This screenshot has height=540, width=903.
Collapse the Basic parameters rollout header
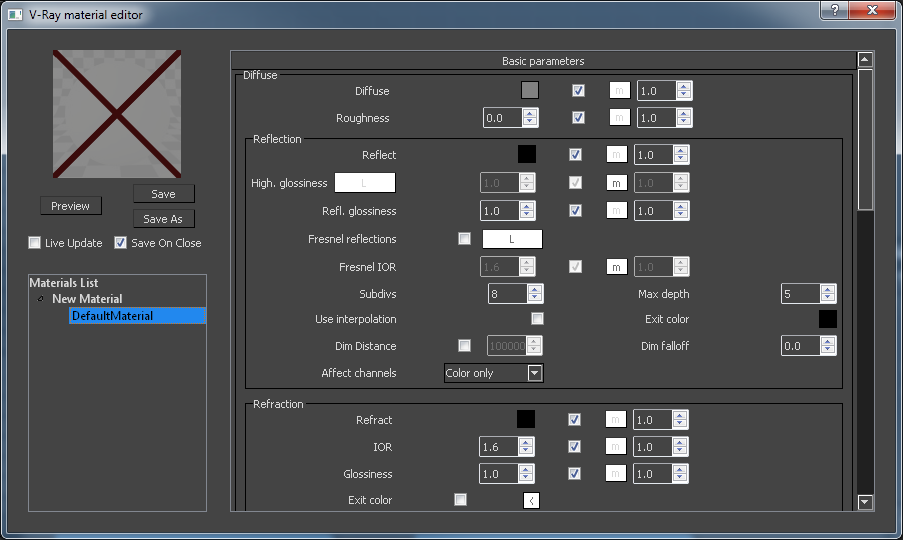click(x=543, y=60)
